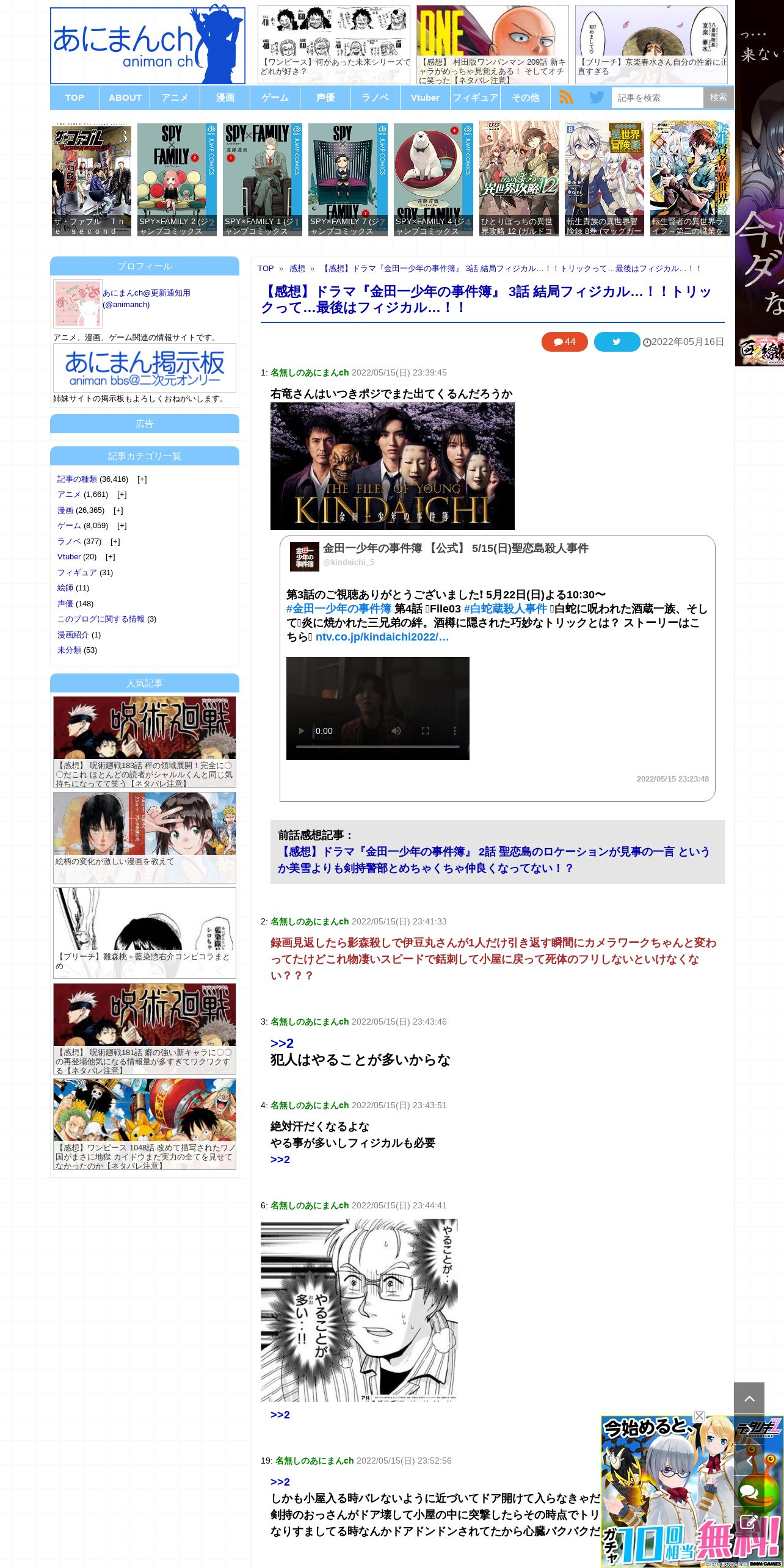Click the breadcrumb TOP link

click(x=266, y=269)
